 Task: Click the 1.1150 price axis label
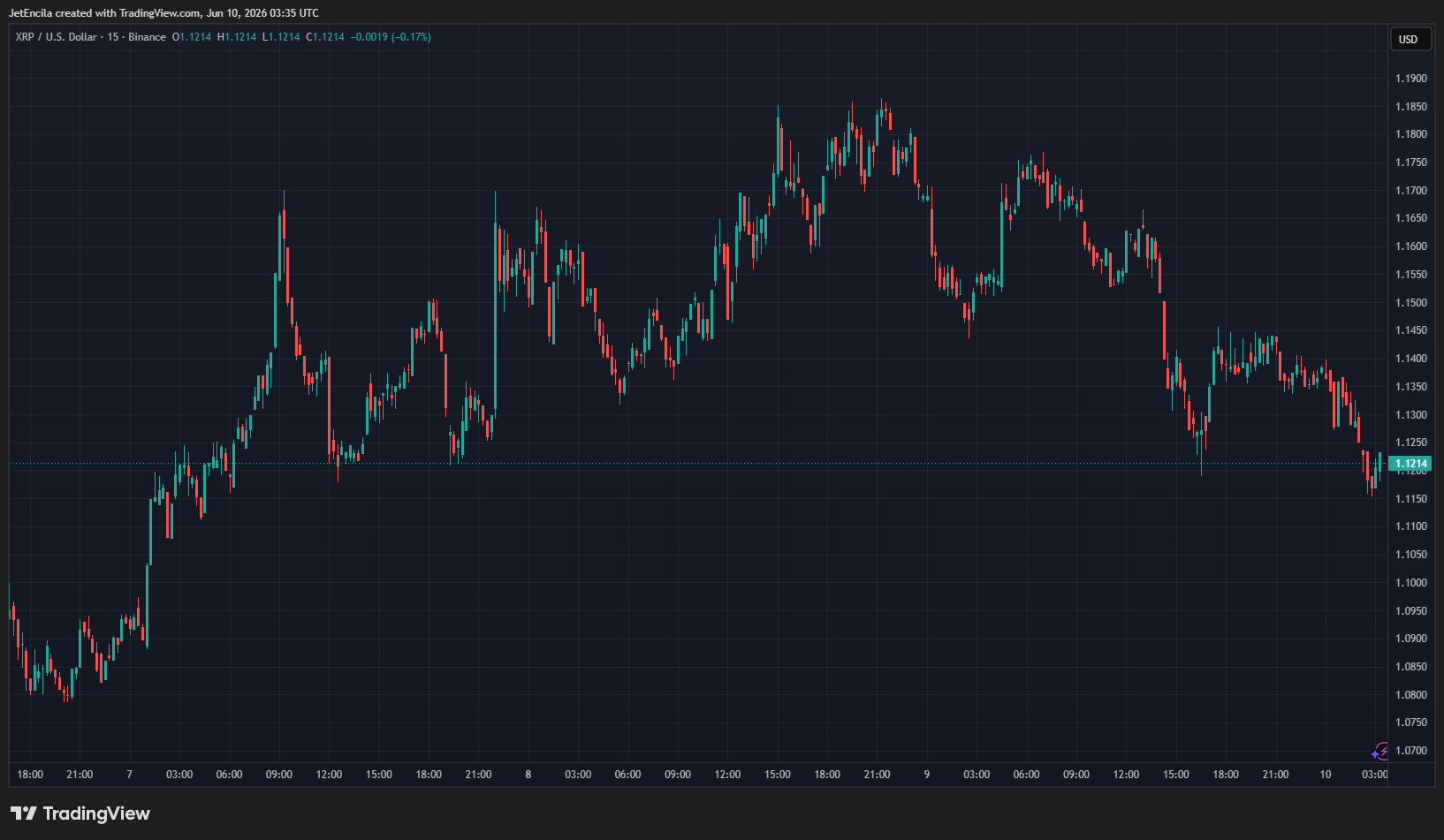tap(1411, 499)
